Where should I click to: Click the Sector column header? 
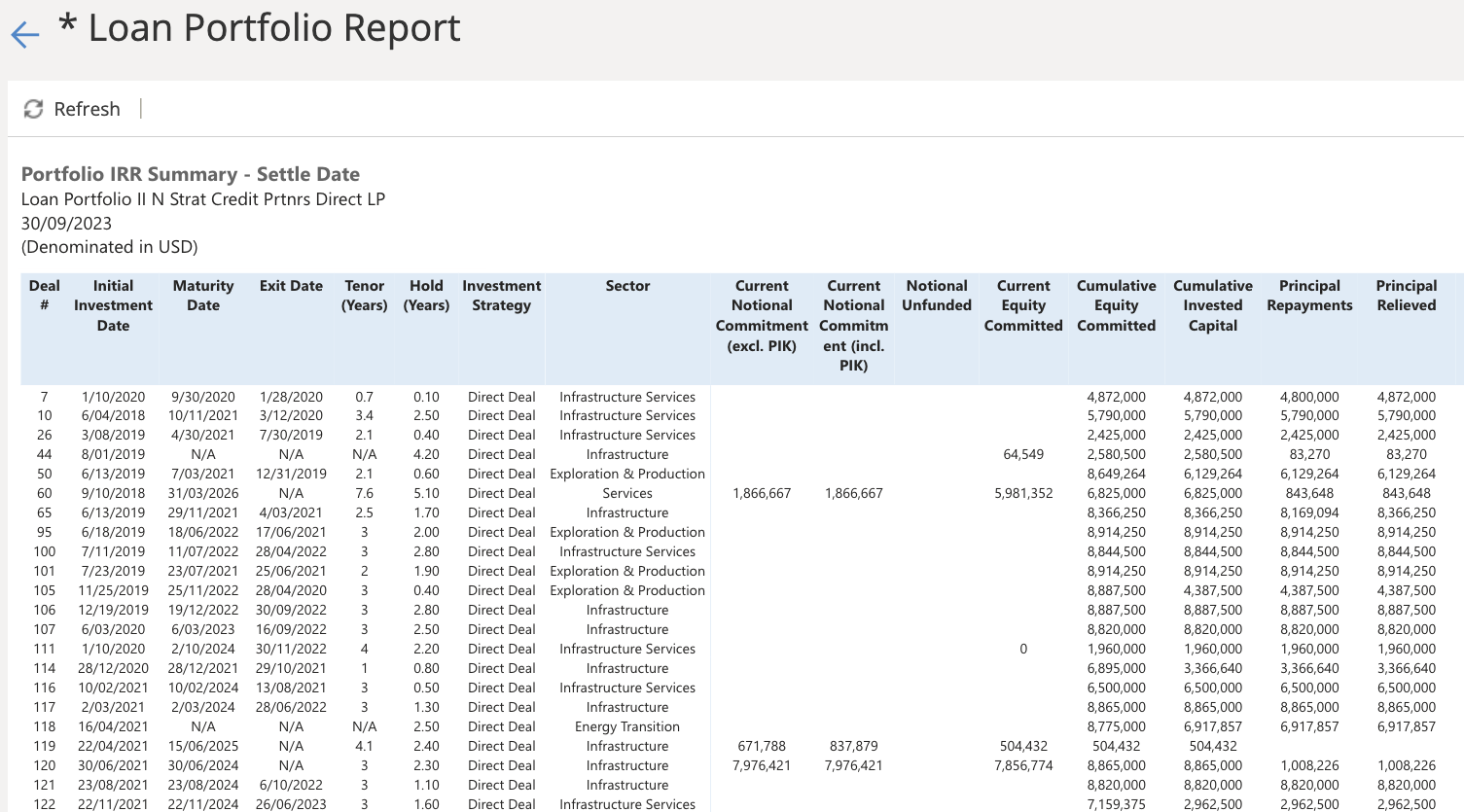pos(627,286)
